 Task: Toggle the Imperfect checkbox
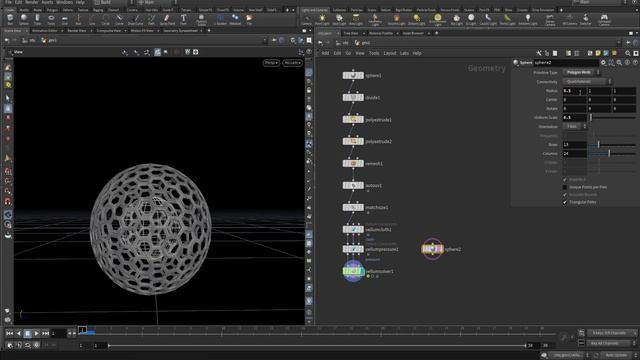coord(565,180)
